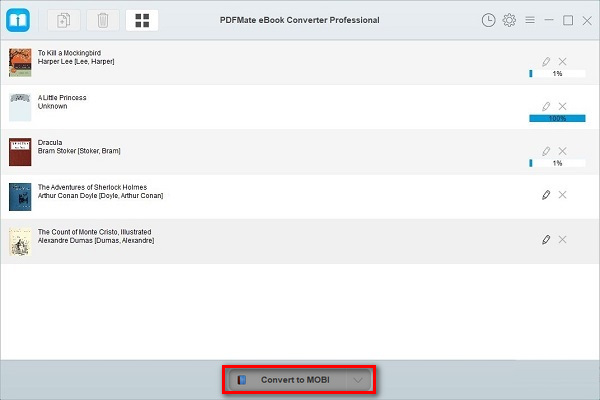This screenshot has width=600, height=400.
Task: Click the A Little Princess 100% progress bar
Action: (x=557, y=118)
